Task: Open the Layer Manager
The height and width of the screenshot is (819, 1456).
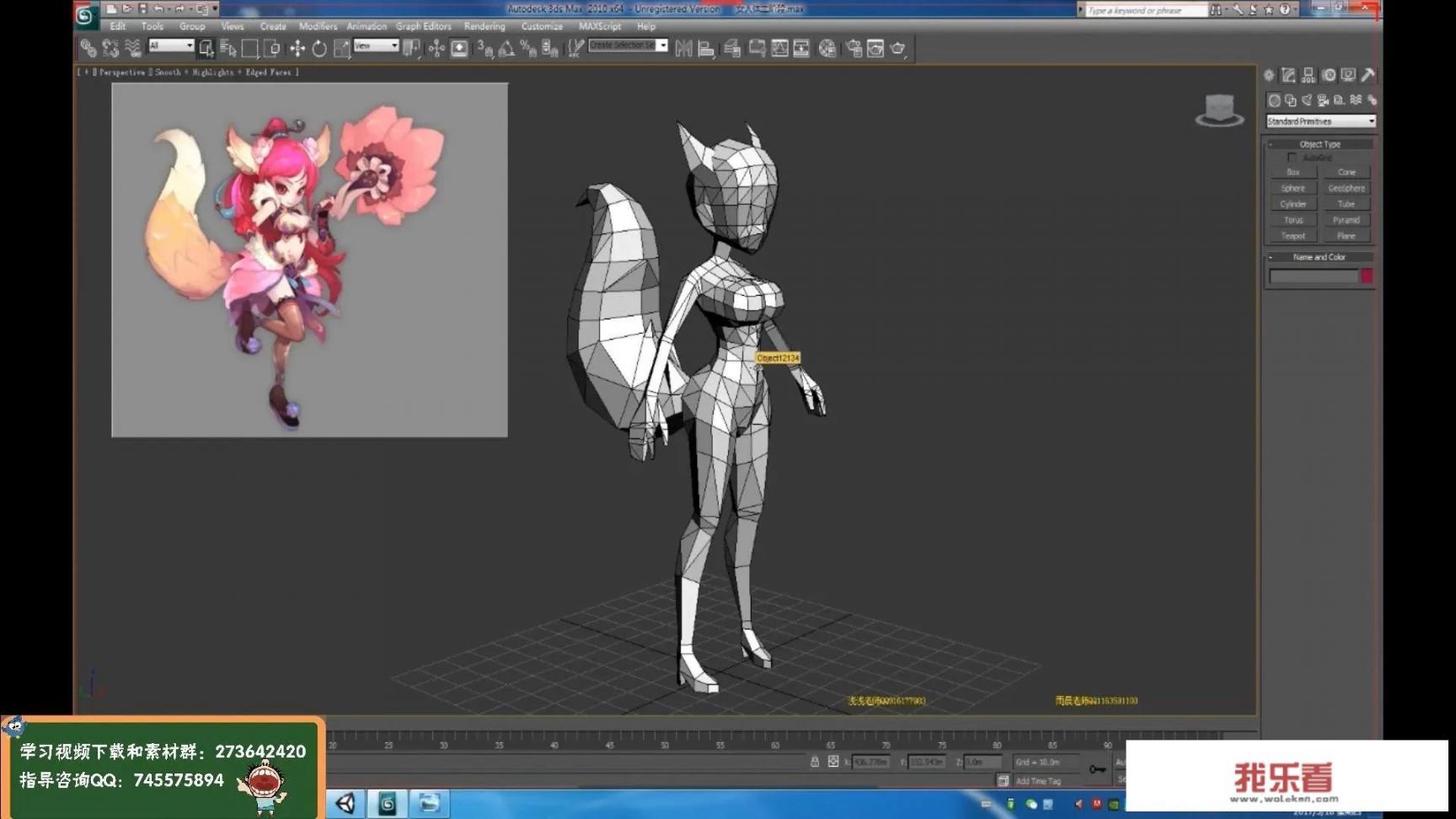Action: [x=732, y=49]
